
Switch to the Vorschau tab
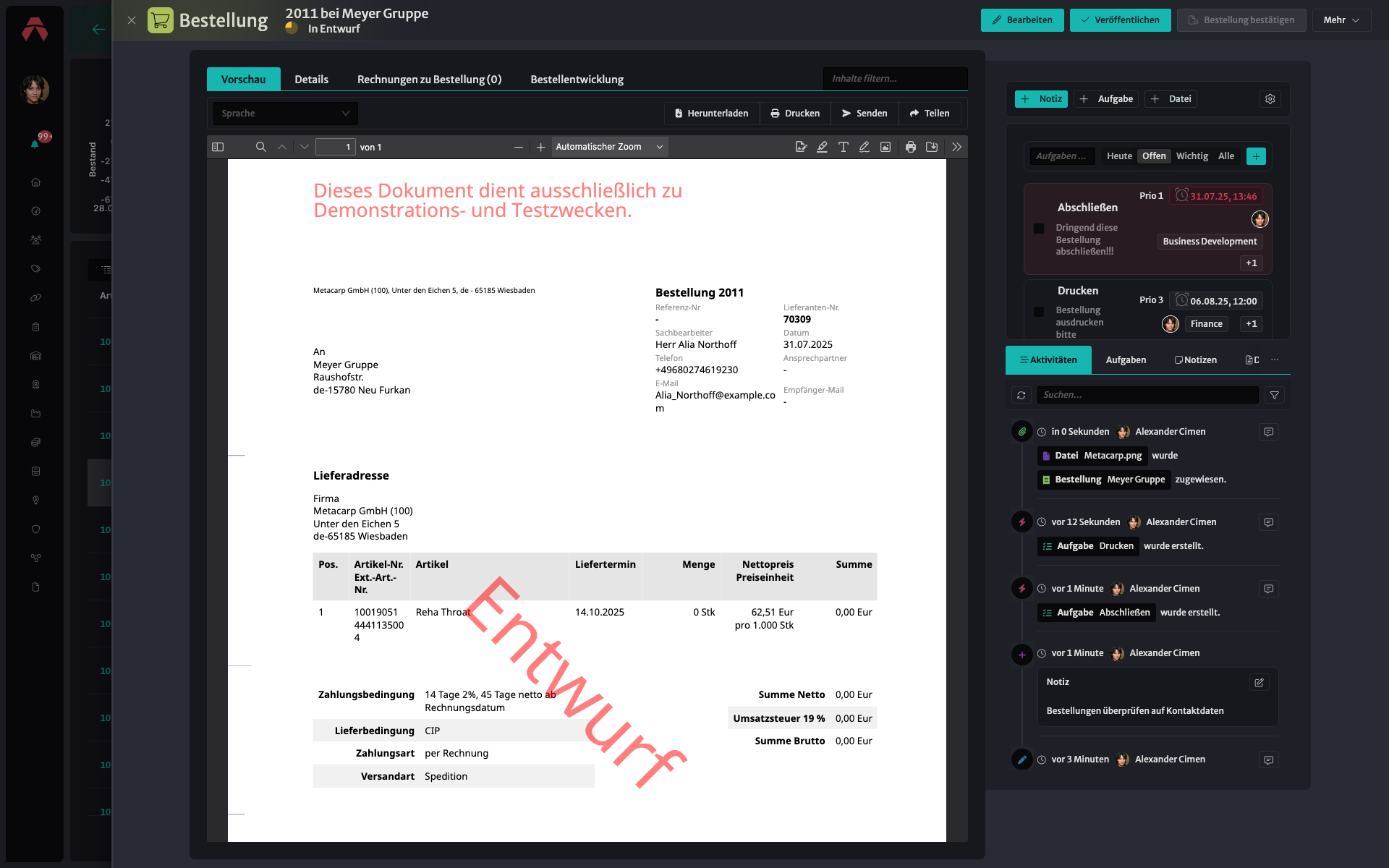[x=243, y=80]
